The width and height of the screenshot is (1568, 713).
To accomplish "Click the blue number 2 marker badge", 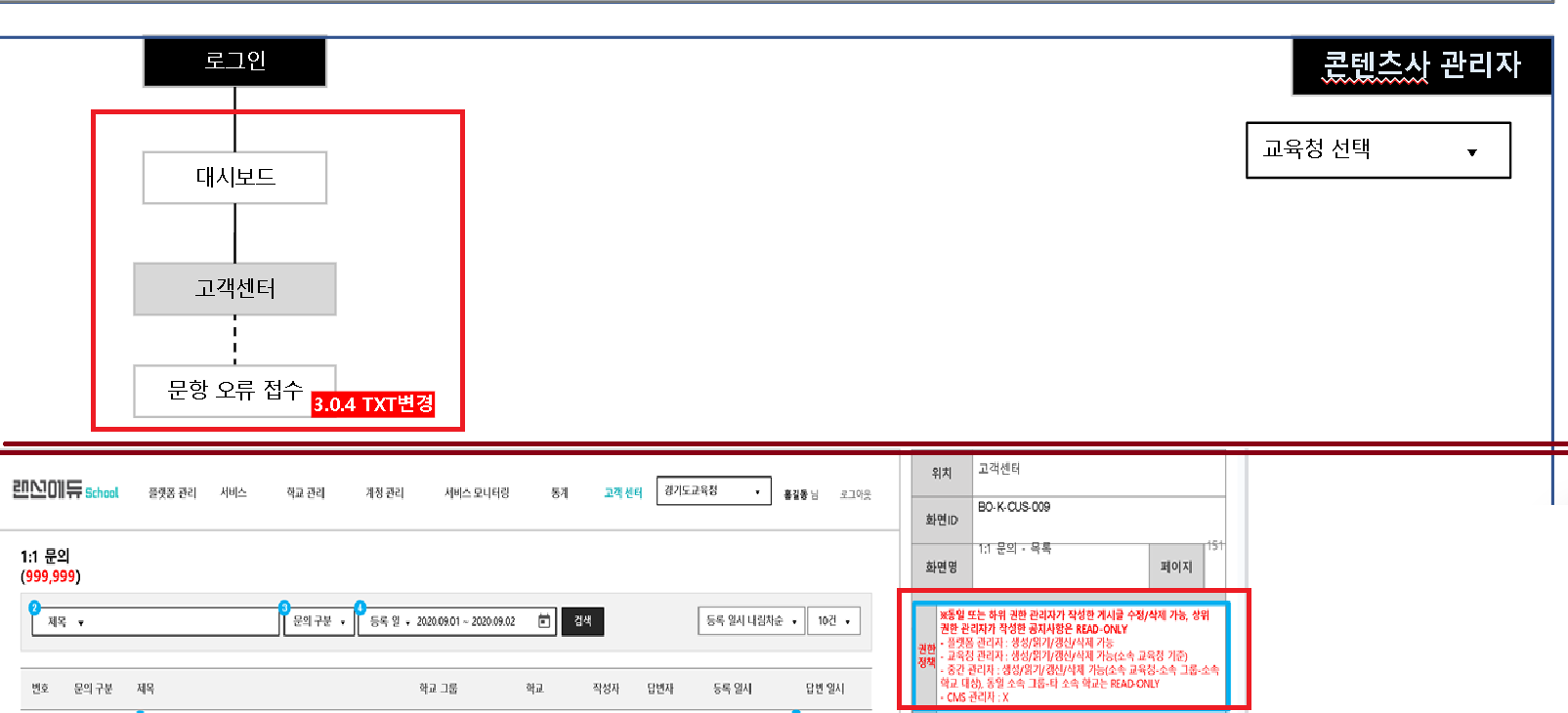I will tap(34, 608).
